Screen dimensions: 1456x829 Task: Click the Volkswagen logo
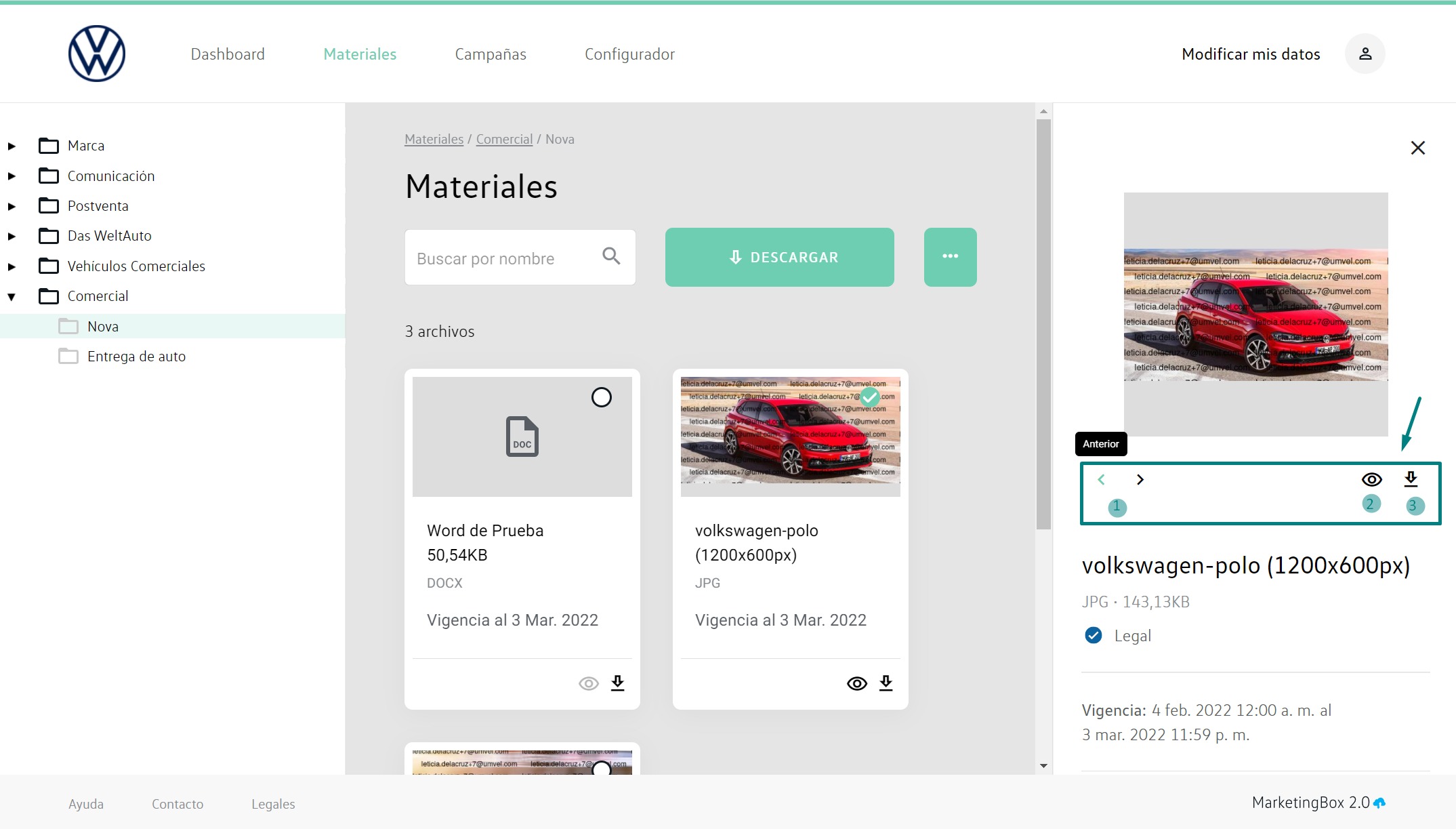[x=97, y=54]
